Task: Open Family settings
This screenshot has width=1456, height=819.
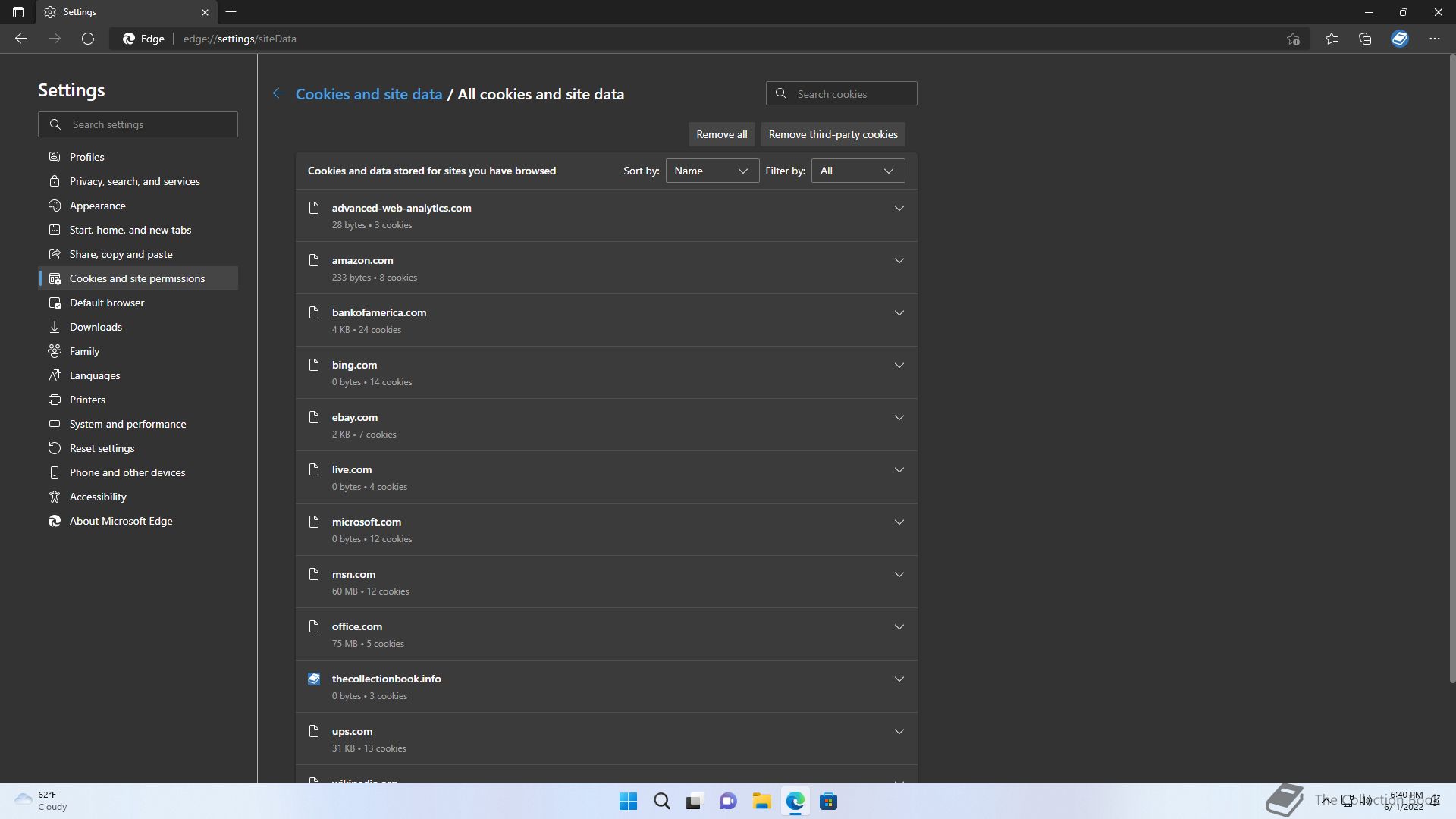Action: 138,351
